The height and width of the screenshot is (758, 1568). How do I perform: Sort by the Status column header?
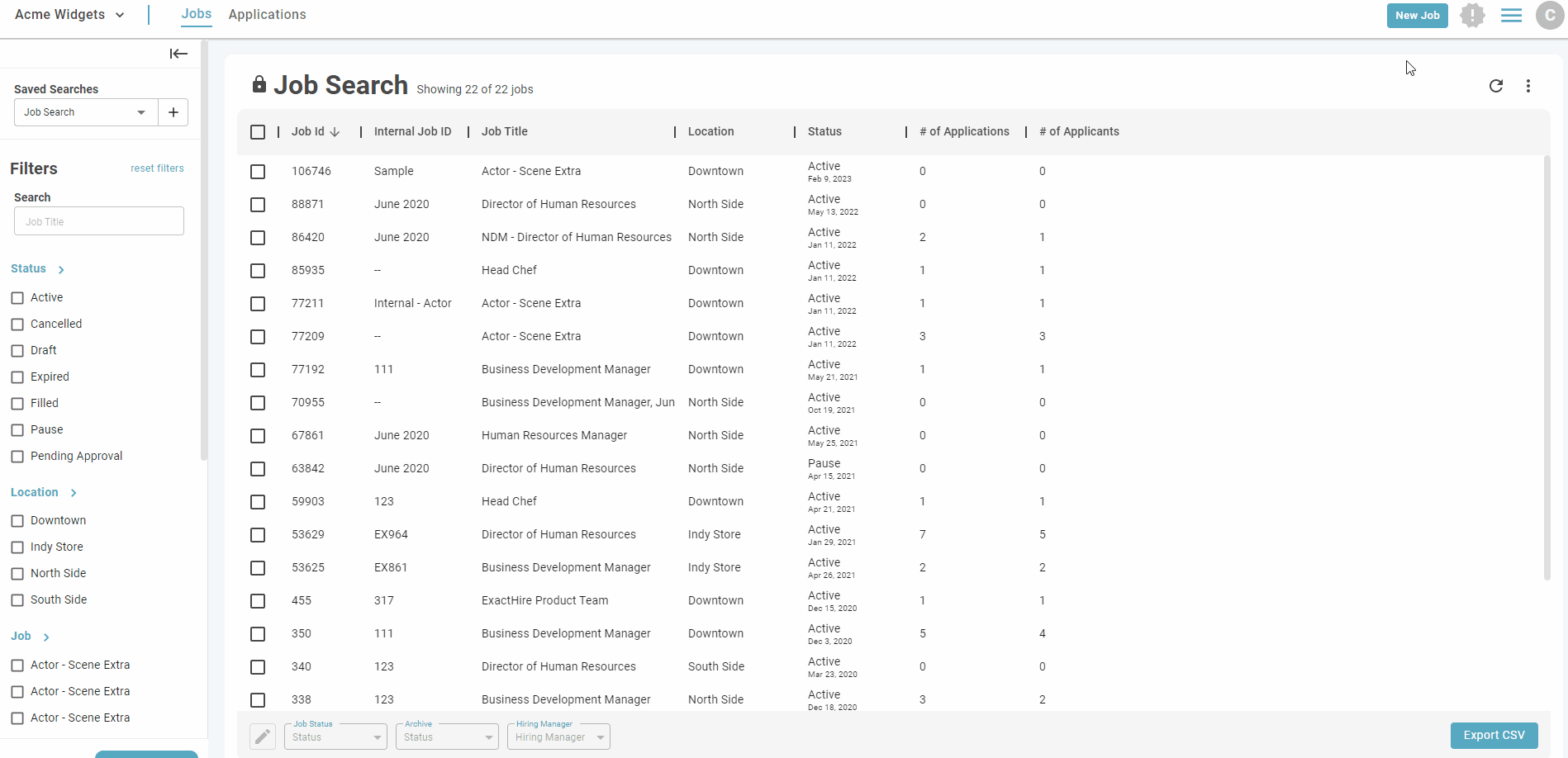pos(824,131)
